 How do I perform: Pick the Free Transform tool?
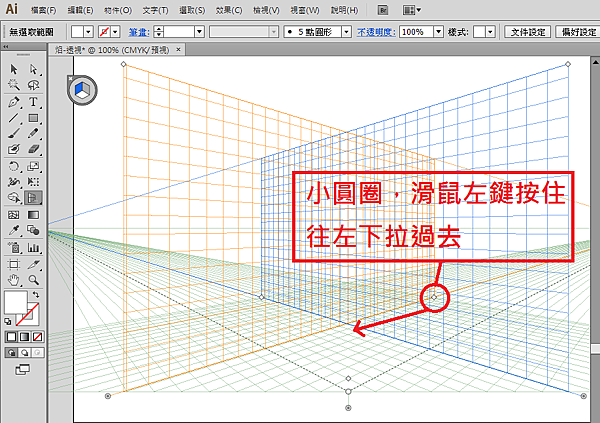(34, 182)
